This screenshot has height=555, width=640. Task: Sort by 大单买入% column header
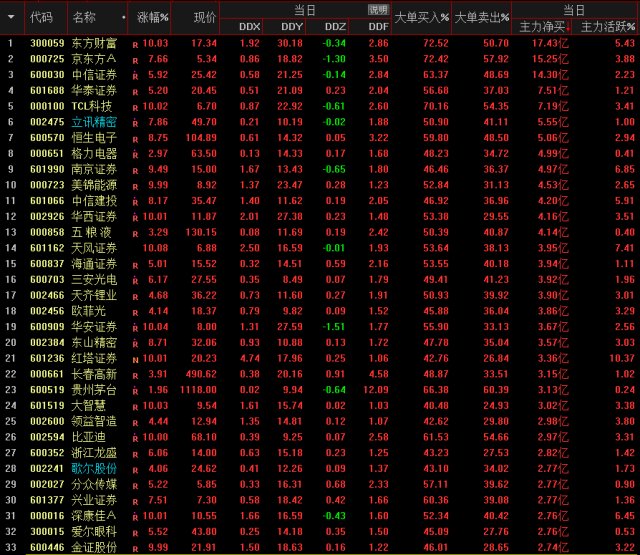pos(422,17)
